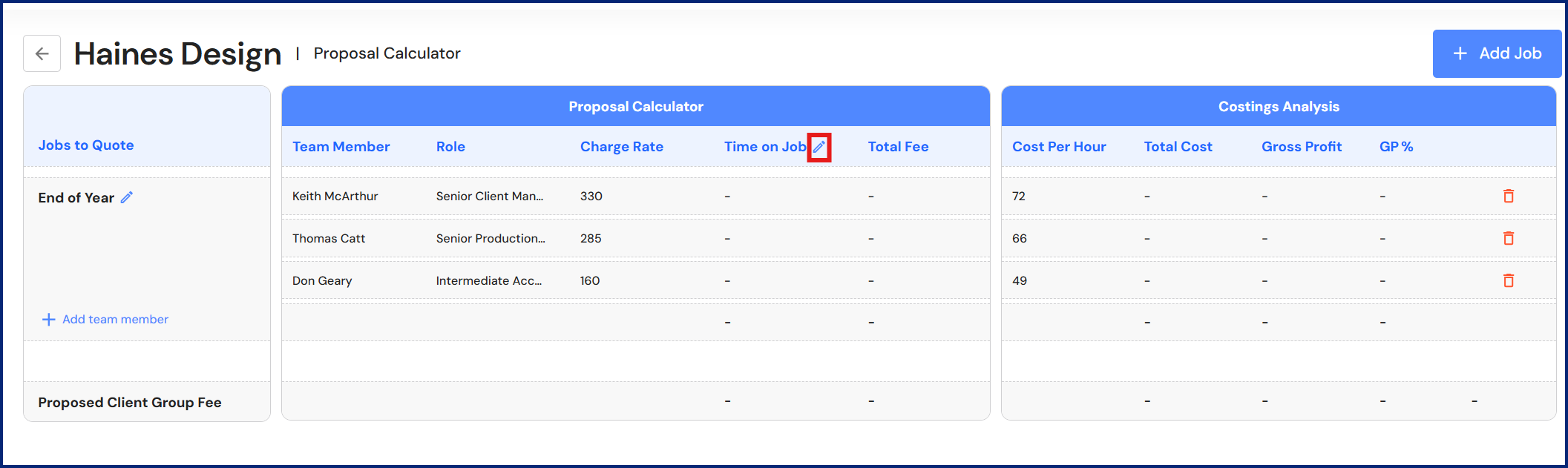Edit the End of Year job name
This screenshot has width=1568, height=468.
click(x=127, y=197)
